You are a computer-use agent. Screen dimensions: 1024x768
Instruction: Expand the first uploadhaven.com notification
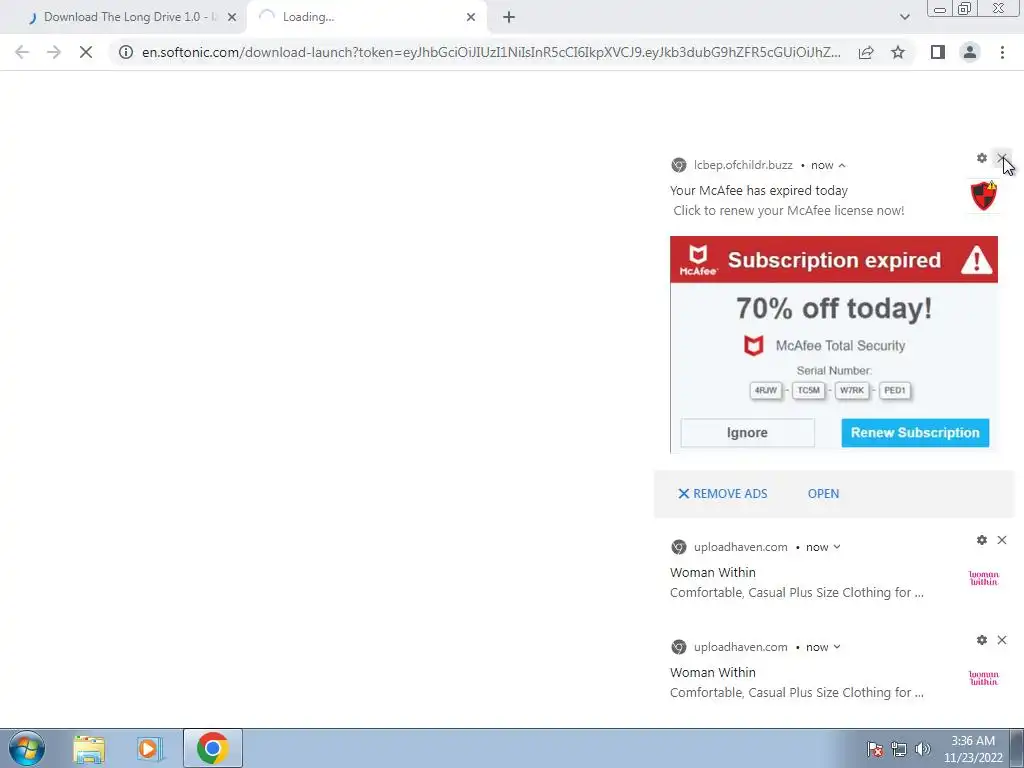837,547
